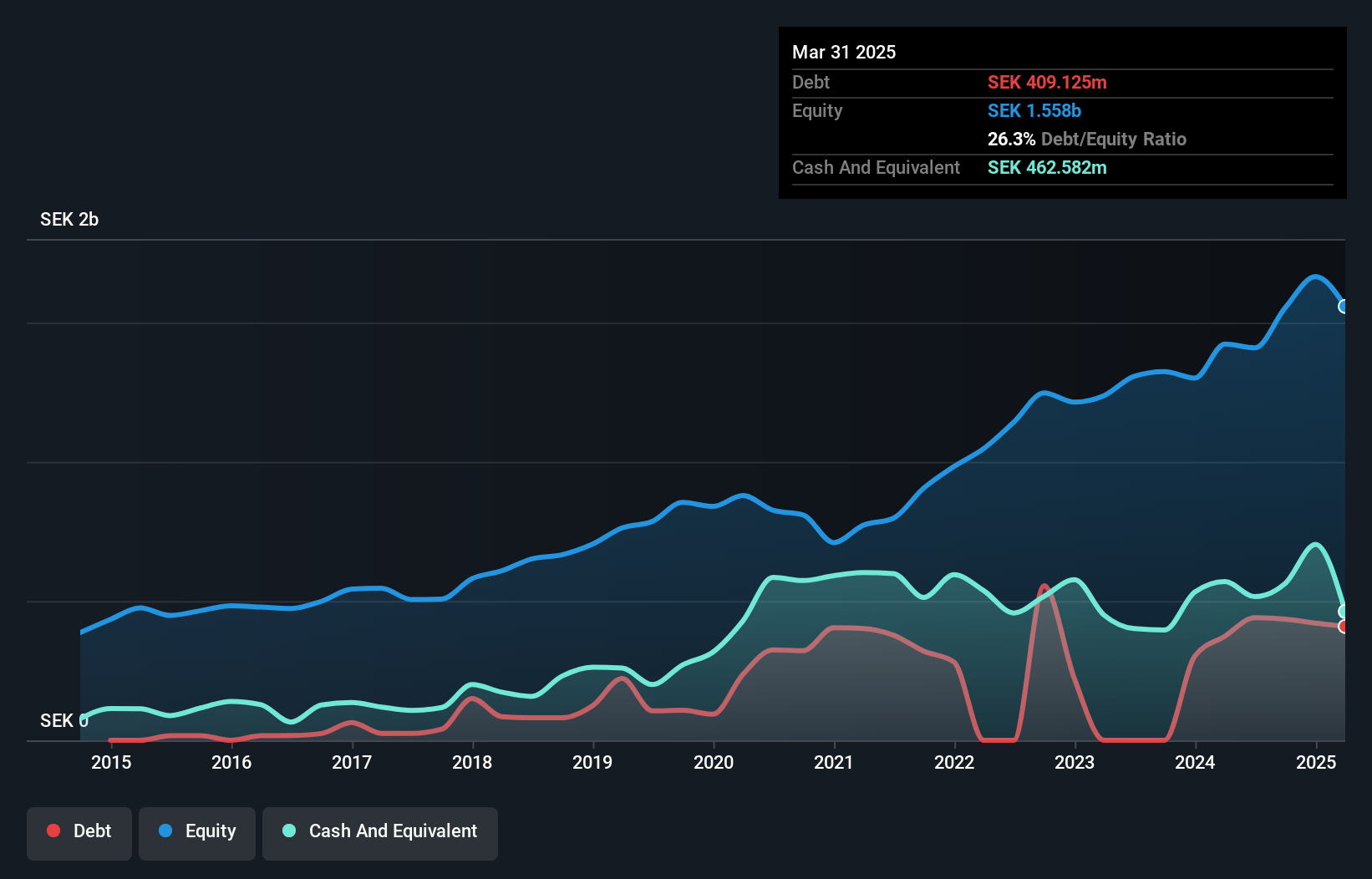Click the 2022 x-axis year label

point(954,762)
